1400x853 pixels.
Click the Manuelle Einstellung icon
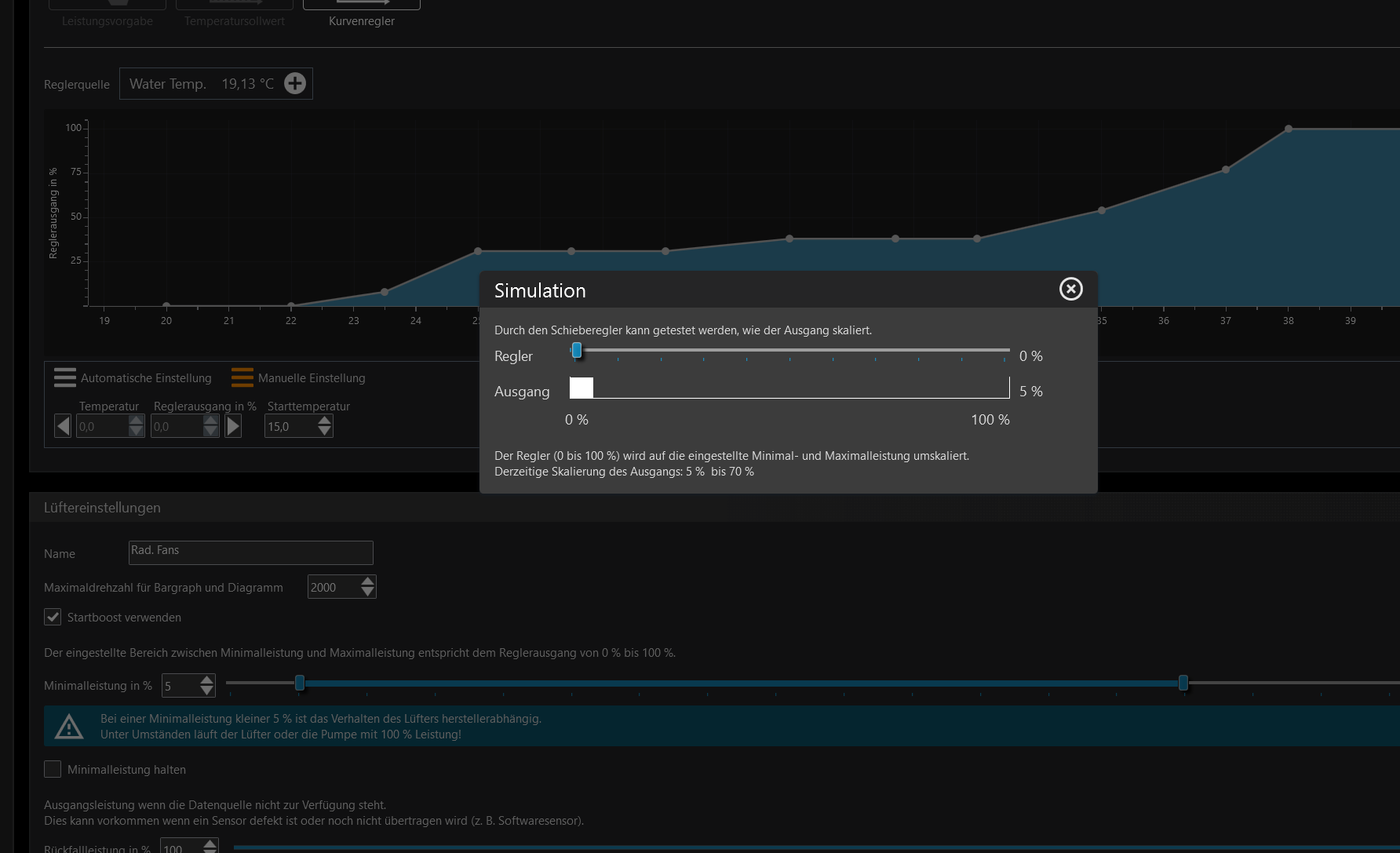(x=242, y=377)
